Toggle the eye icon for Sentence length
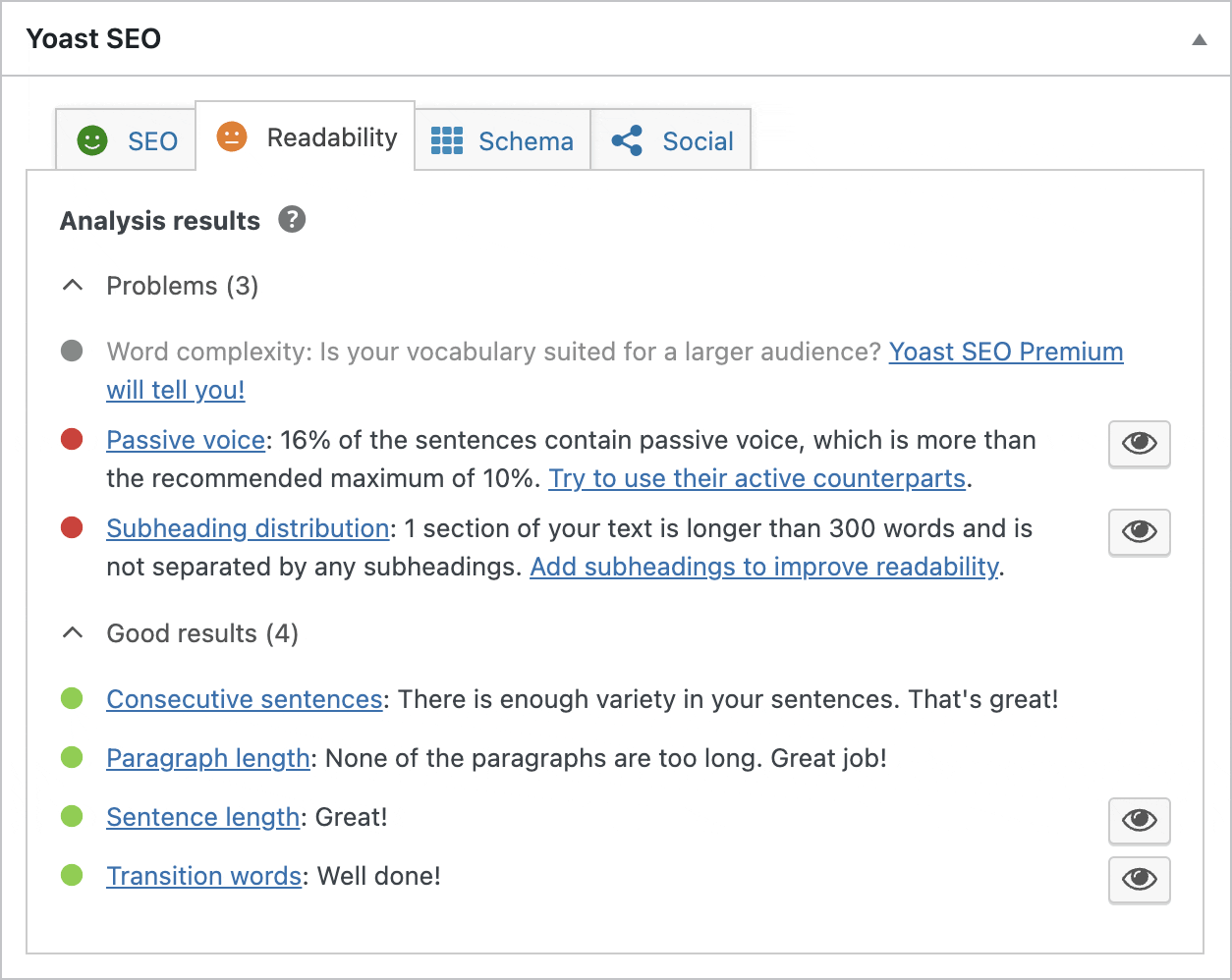1232x980 pixels. coord(1139,821)
